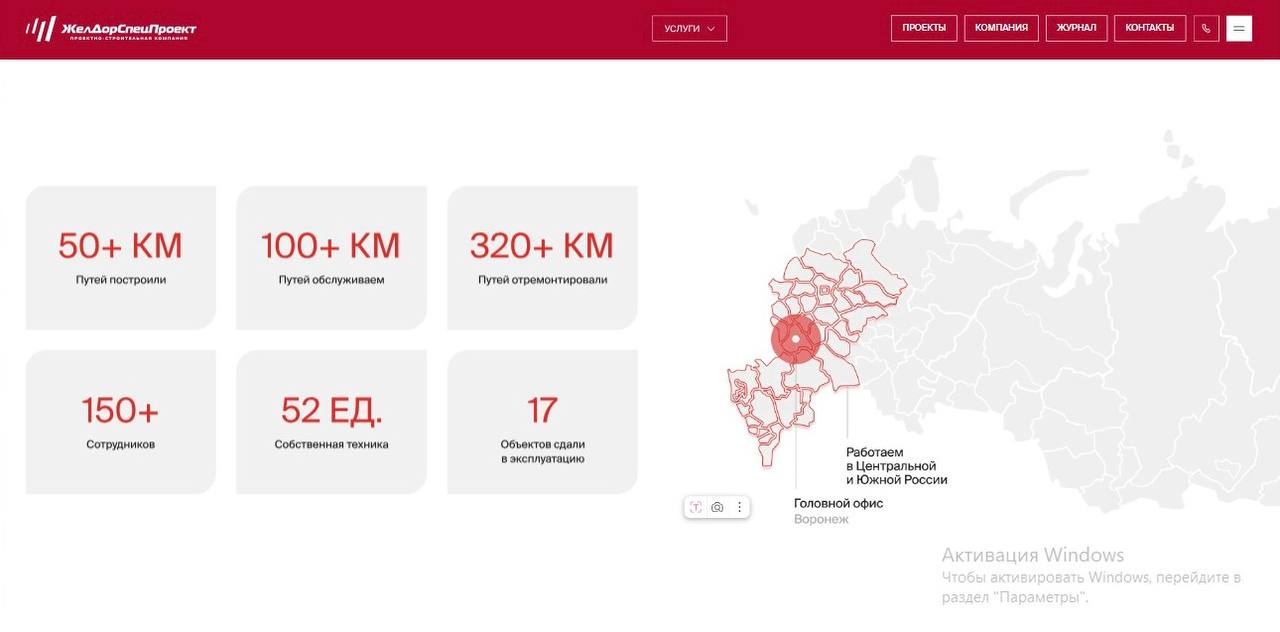The width and height of the screenshot is (1280, 632).
Task: Open the Контакты page
Action: 1150,28
